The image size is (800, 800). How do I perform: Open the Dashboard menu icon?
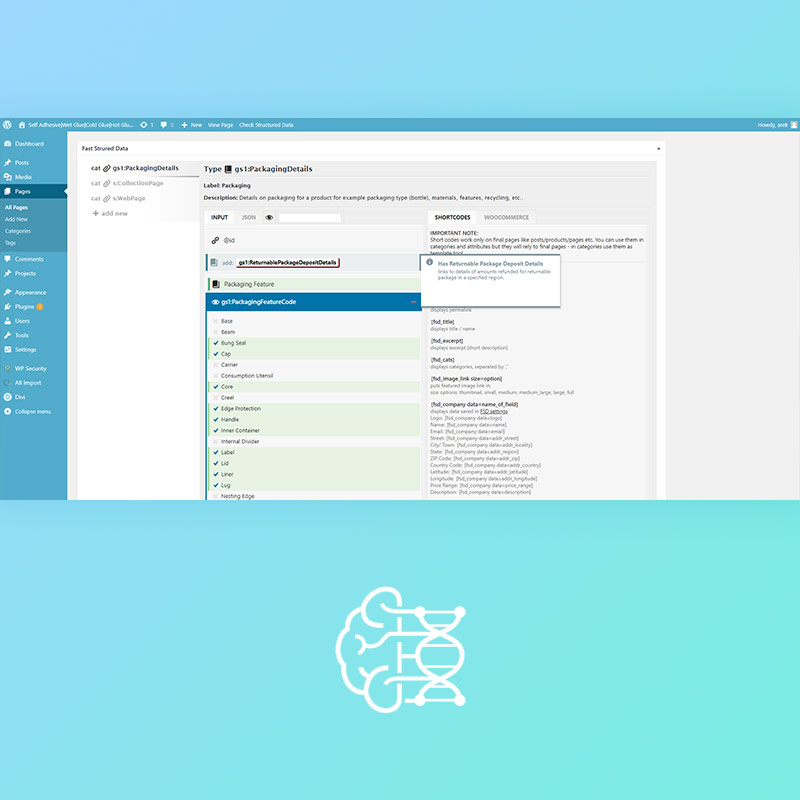(8, 144)
